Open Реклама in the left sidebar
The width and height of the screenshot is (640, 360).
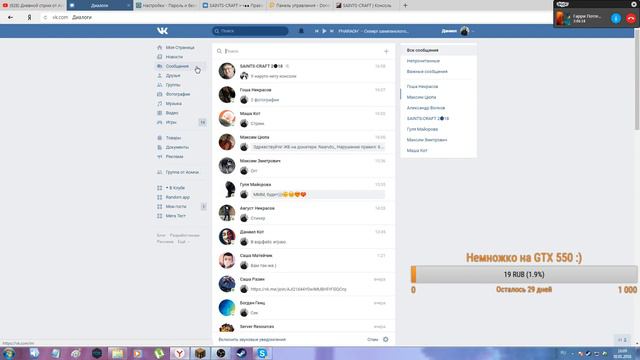point(175,157)
